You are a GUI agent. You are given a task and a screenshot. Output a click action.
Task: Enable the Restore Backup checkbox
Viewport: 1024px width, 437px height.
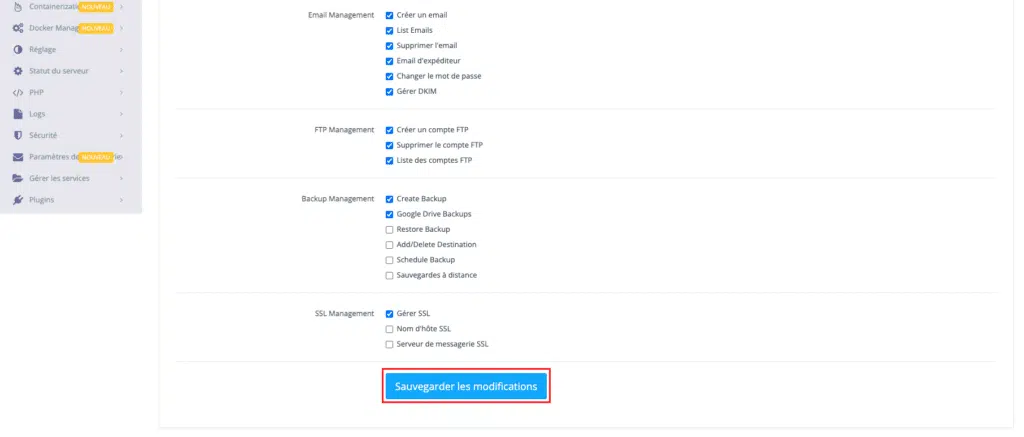pyautogui.click(x=389, y=229)
